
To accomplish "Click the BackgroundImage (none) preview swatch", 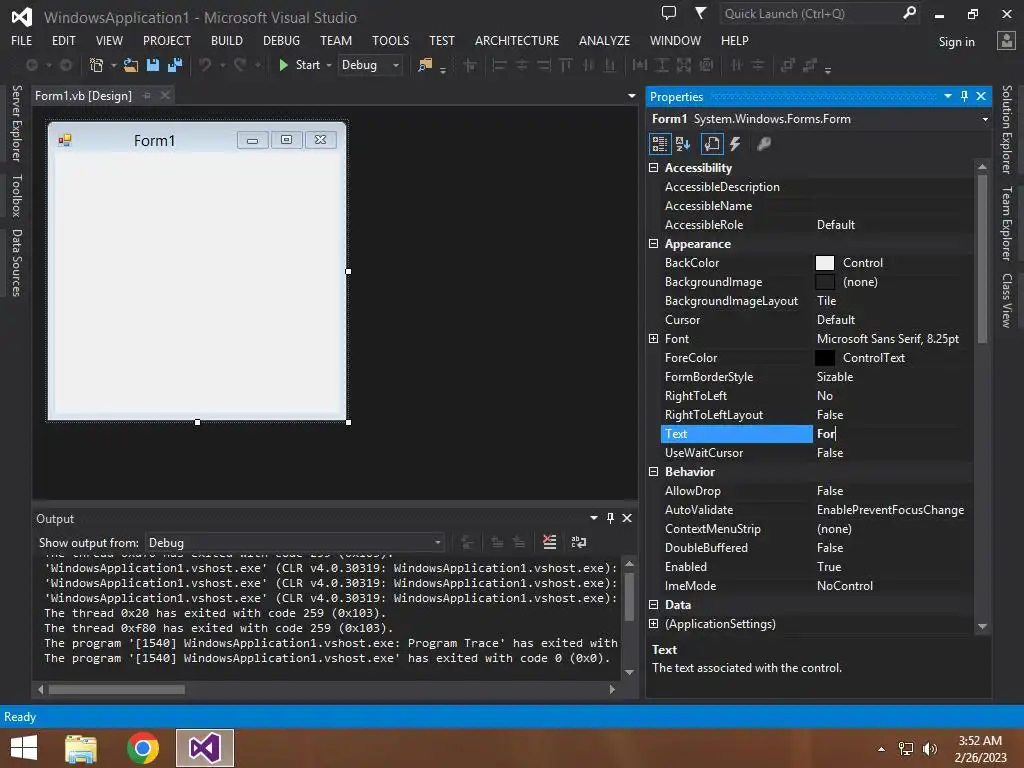I will pos(825,282).
